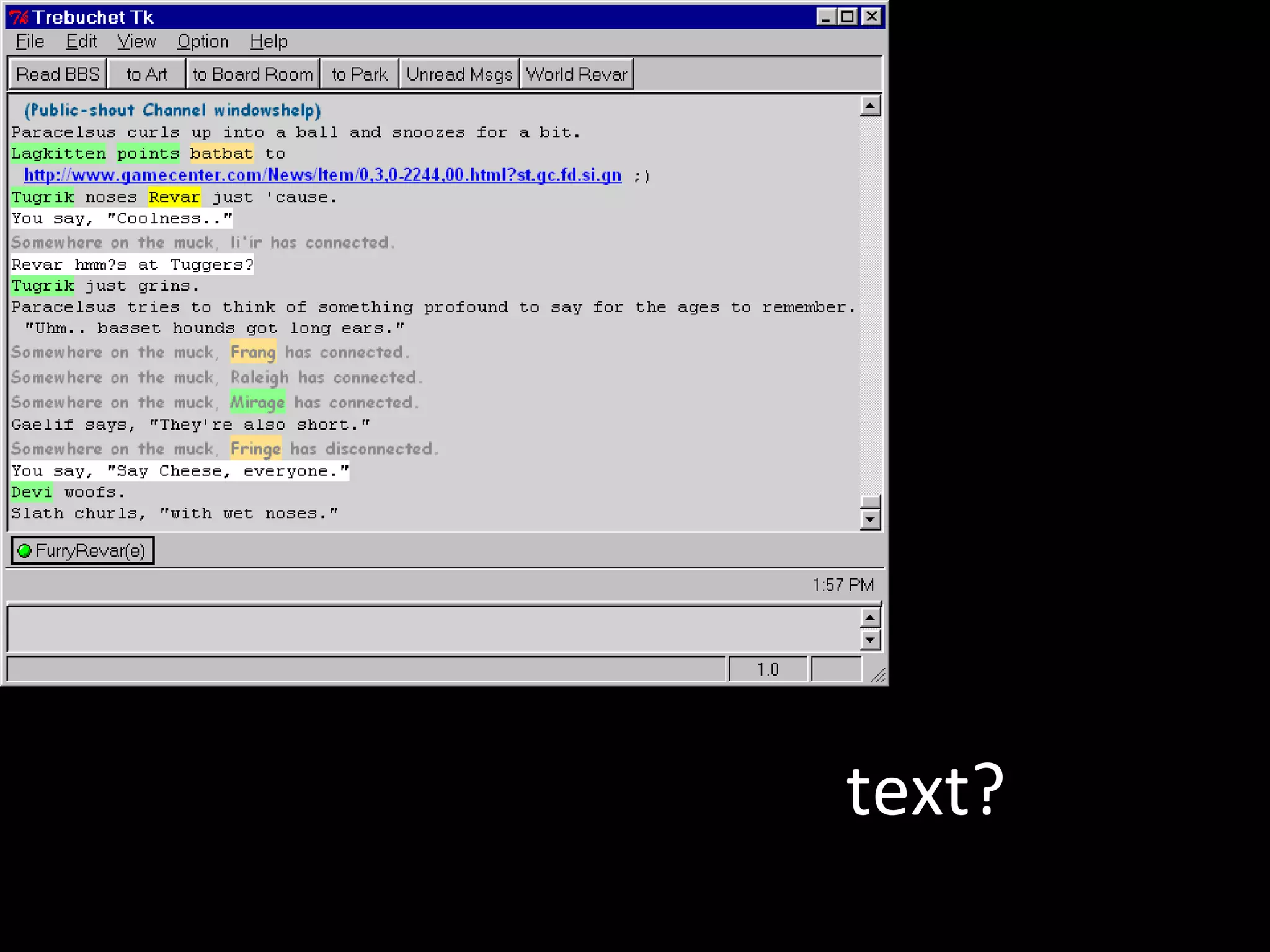
Task: Click the line 'You say, "Coolness.."'
Action: [122, 218]
